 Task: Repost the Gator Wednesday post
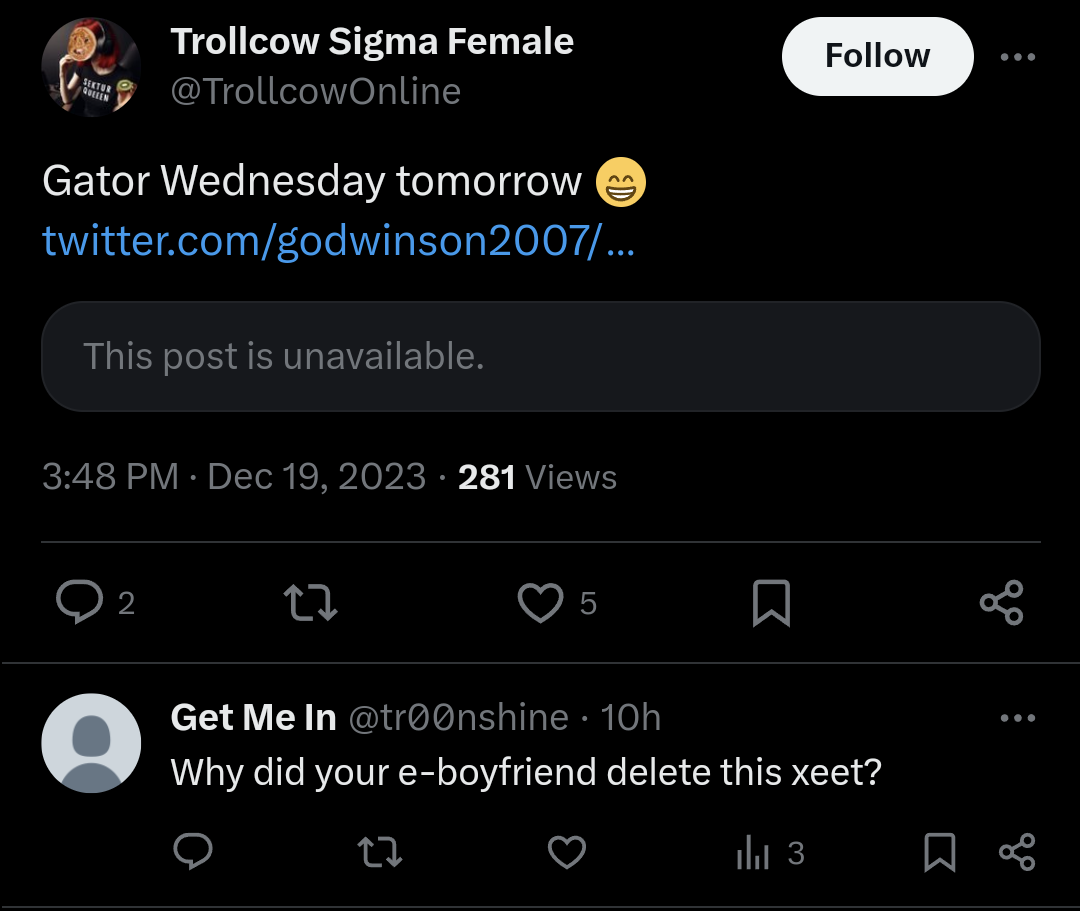pyautogui.click(x=311, y=603)
